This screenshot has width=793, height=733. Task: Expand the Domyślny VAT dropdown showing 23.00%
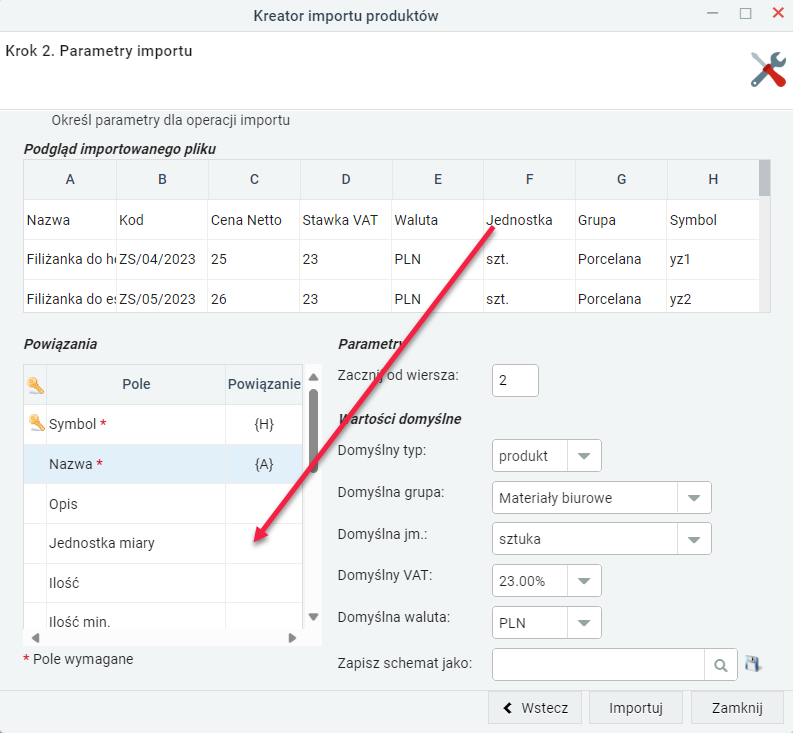(x=584, y=581)
